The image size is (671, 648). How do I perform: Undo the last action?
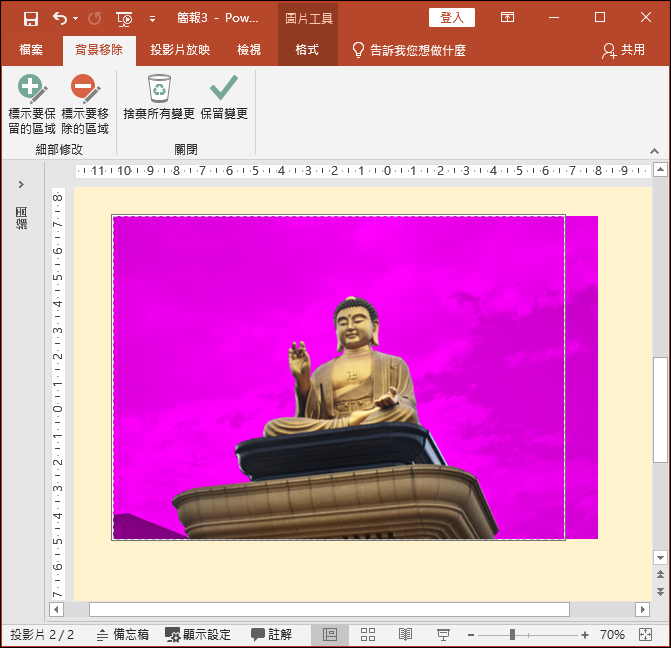[x=59, y=18]
